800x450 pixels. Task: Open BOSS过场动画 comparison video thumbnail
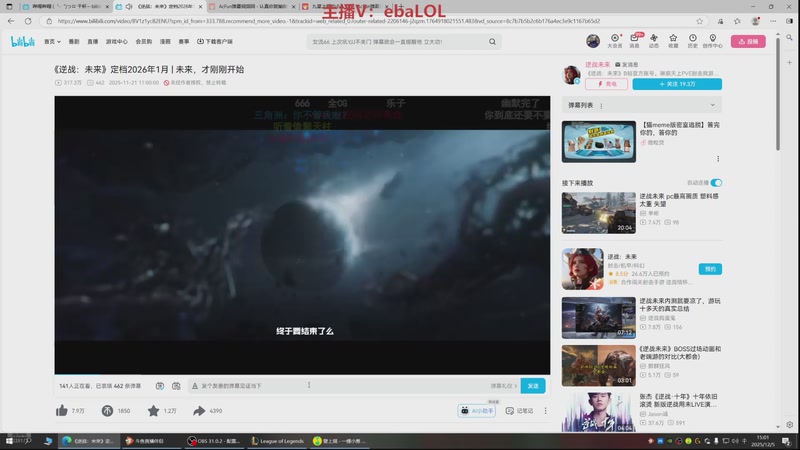click(598, 365)
